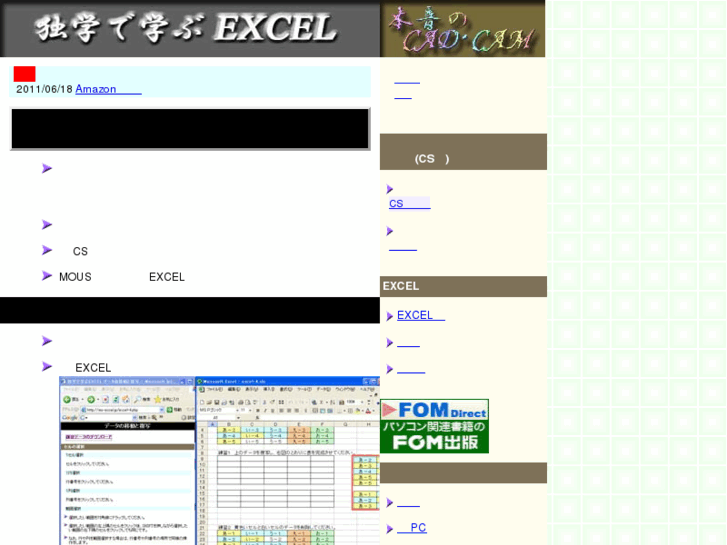
Task: Open the underlined EXCEL link in the sidebar
Action: coord(421,315)
